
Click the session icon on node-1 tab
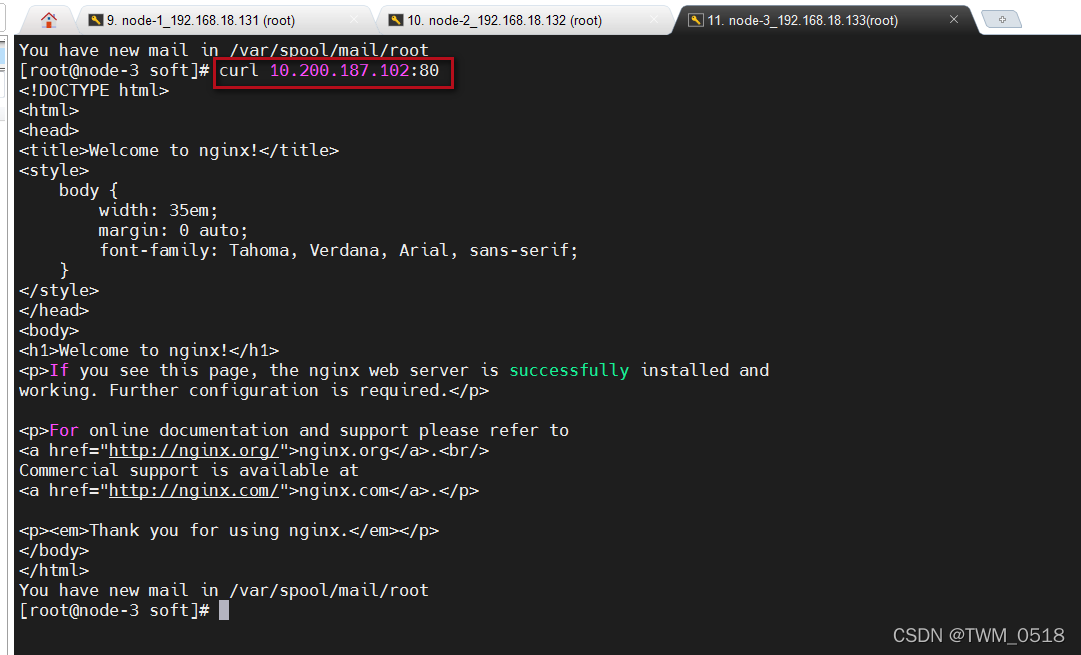[x=95, y=20]
